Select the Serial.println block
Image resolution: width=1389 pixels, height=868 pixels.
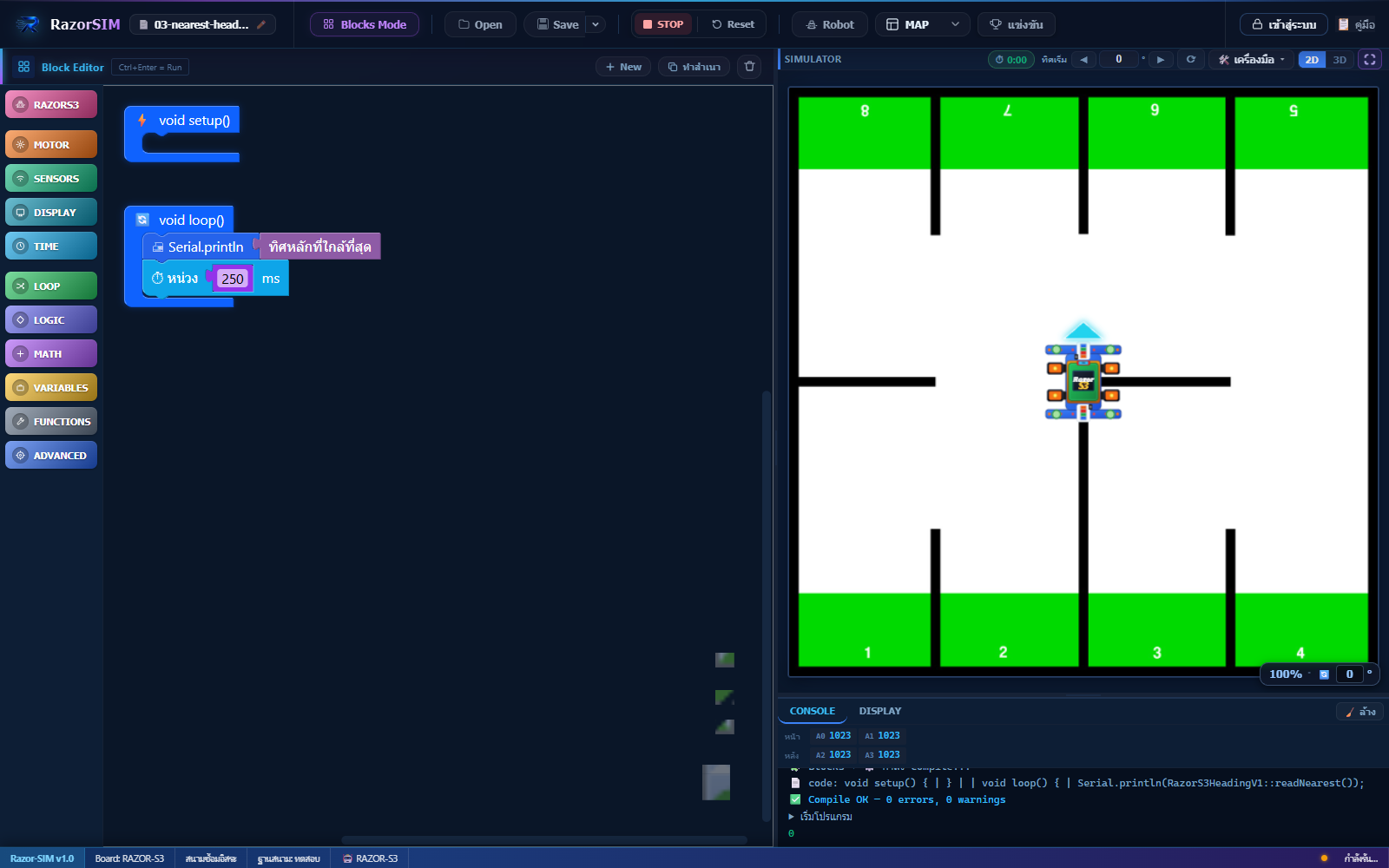coord(202,247)
